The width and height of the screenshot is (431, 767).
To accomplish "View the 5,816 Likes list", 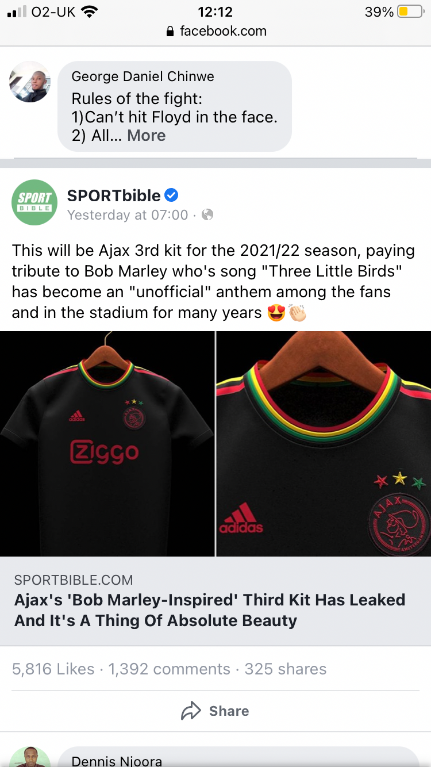I will tap(53, 669).
